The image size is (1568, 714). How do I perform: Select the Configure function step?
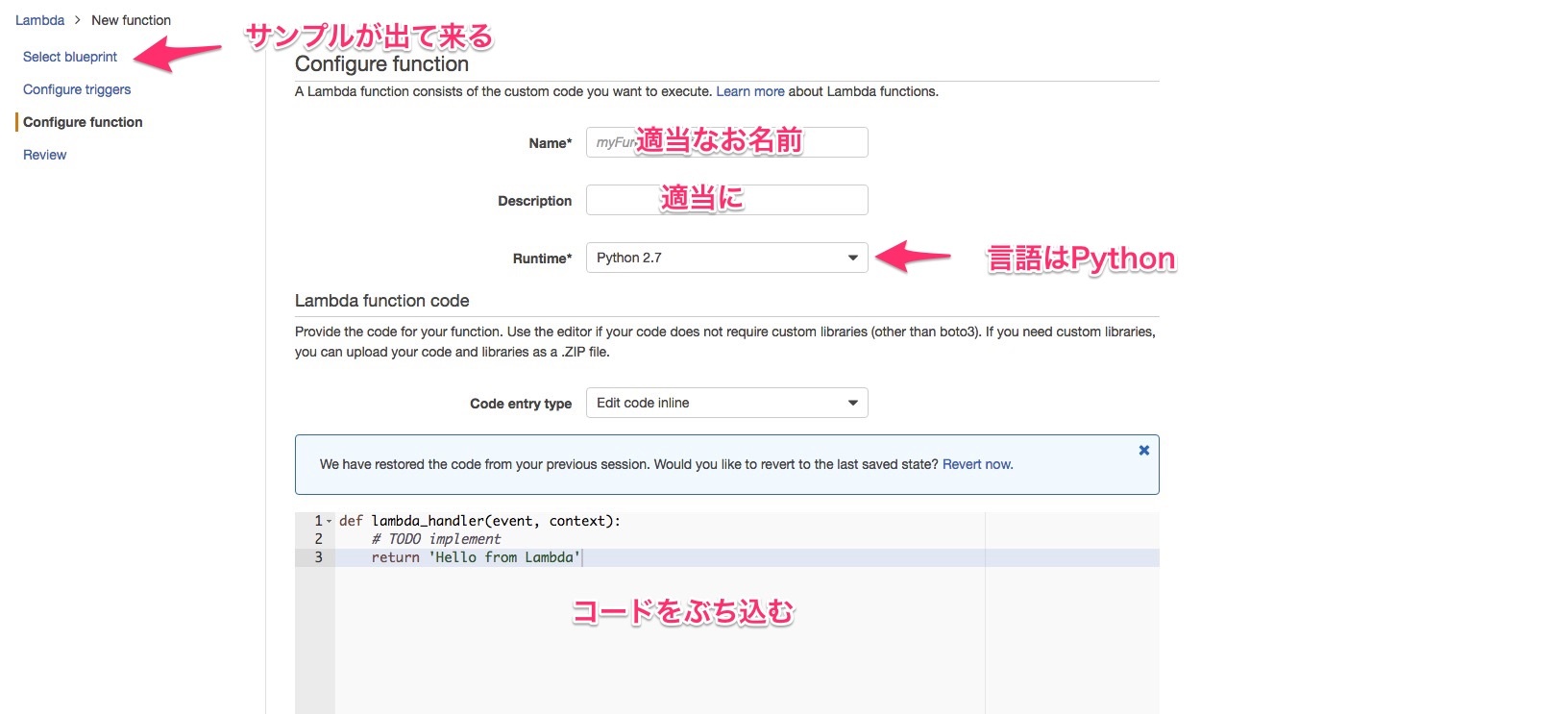(83, 122)
